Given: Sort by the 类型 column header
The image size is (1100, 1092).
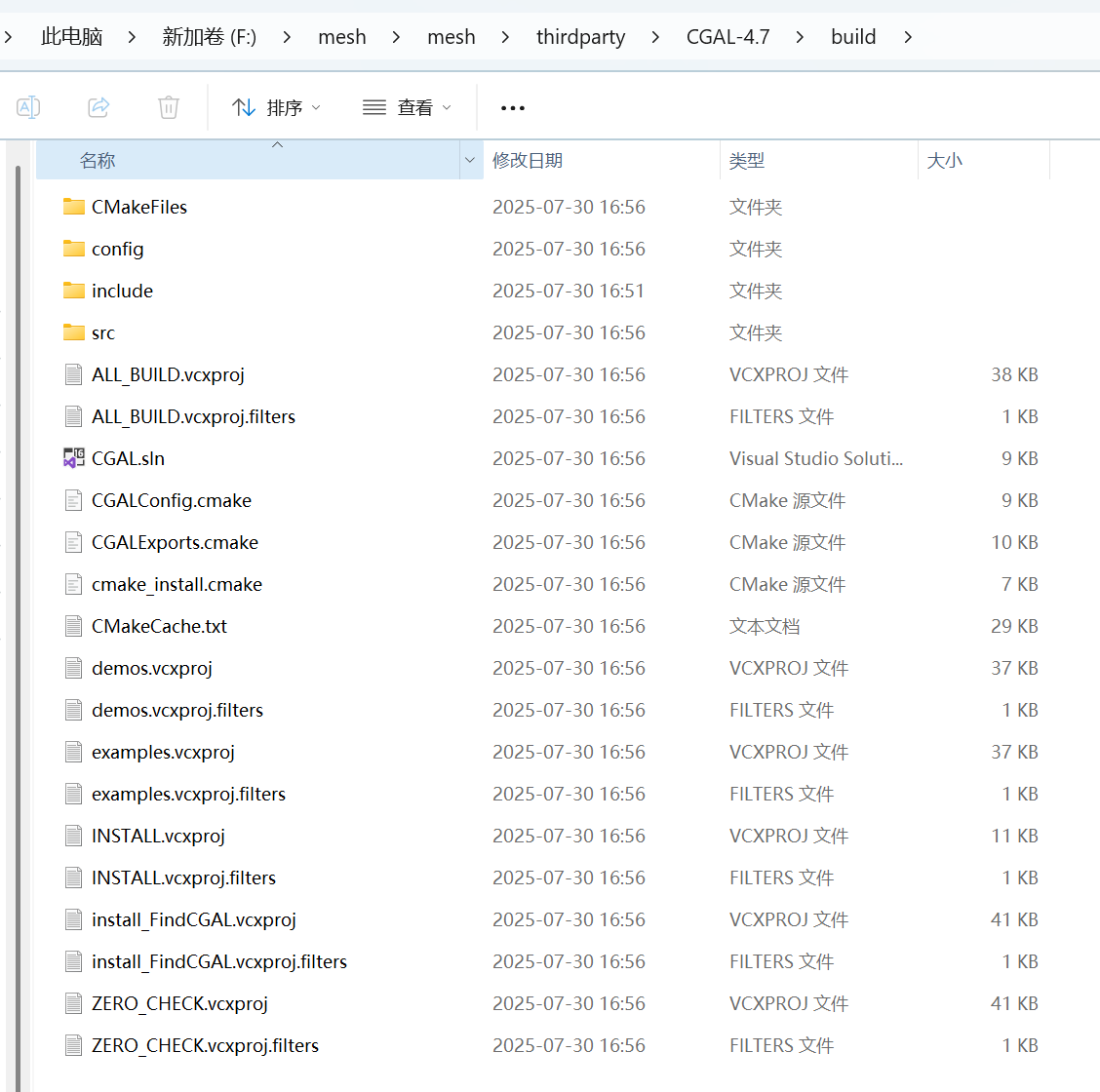Looking at the screenshot, I should point(819,160).
